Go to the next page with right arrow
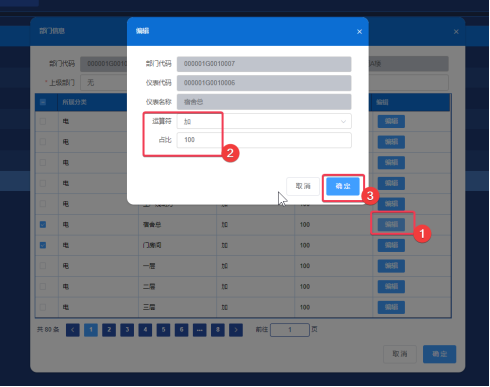The width and height of the screenshot is (490, 387). [236, 330]
